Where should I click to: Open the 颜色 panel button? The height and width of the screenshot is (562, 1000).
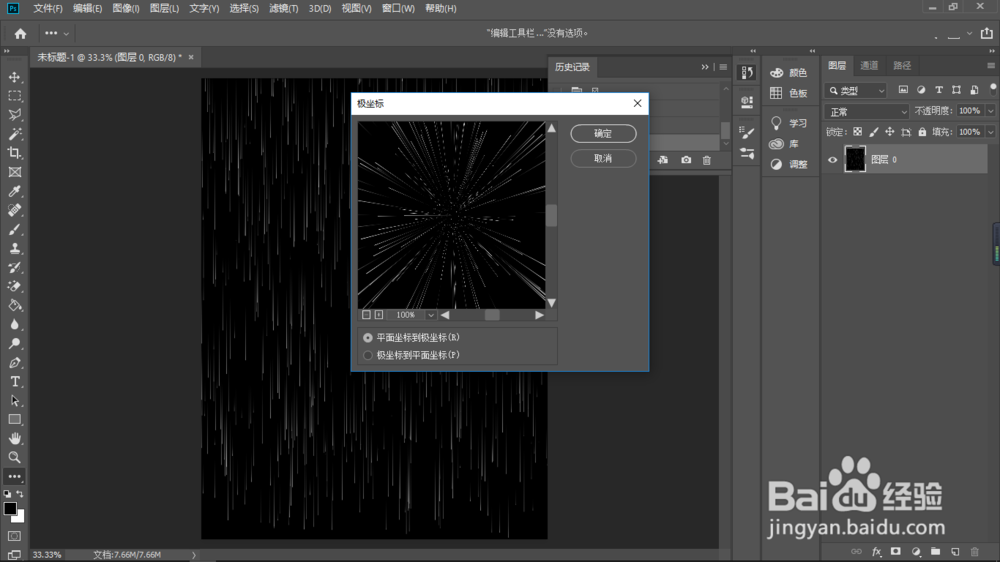tap(789, 73)
